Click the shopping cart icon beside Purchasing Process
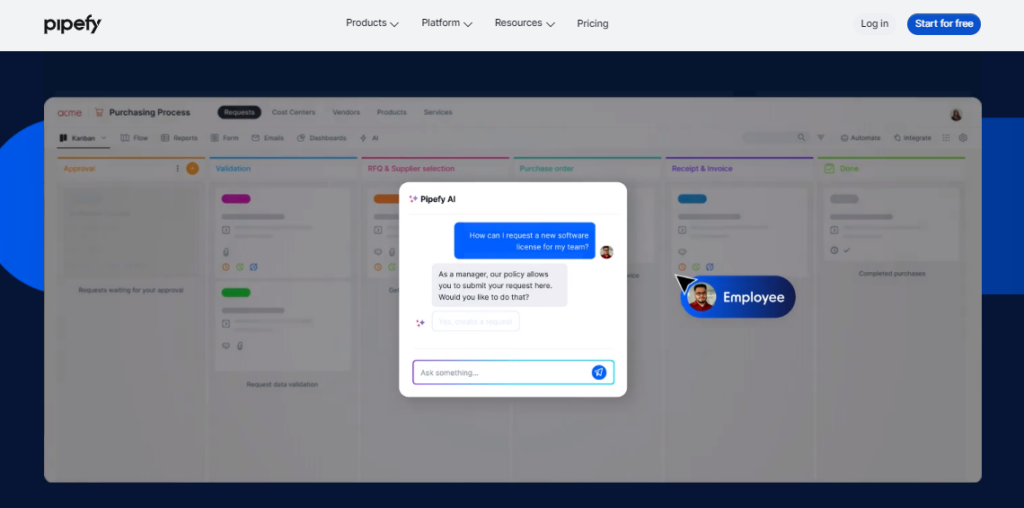The width and height of the screenshot is (1024, 508). tap(99, 112)
